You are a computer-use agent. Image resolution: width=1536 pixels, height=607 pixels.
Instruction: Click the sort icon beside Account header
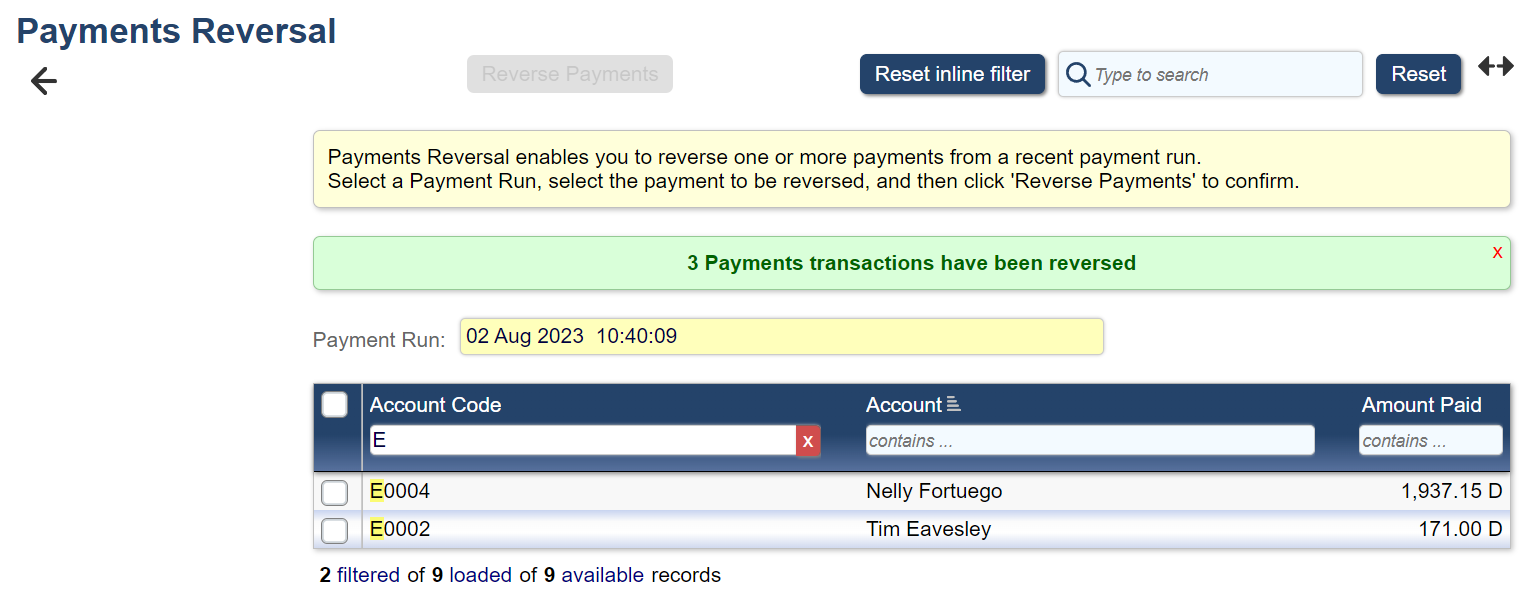pos(953,405)
